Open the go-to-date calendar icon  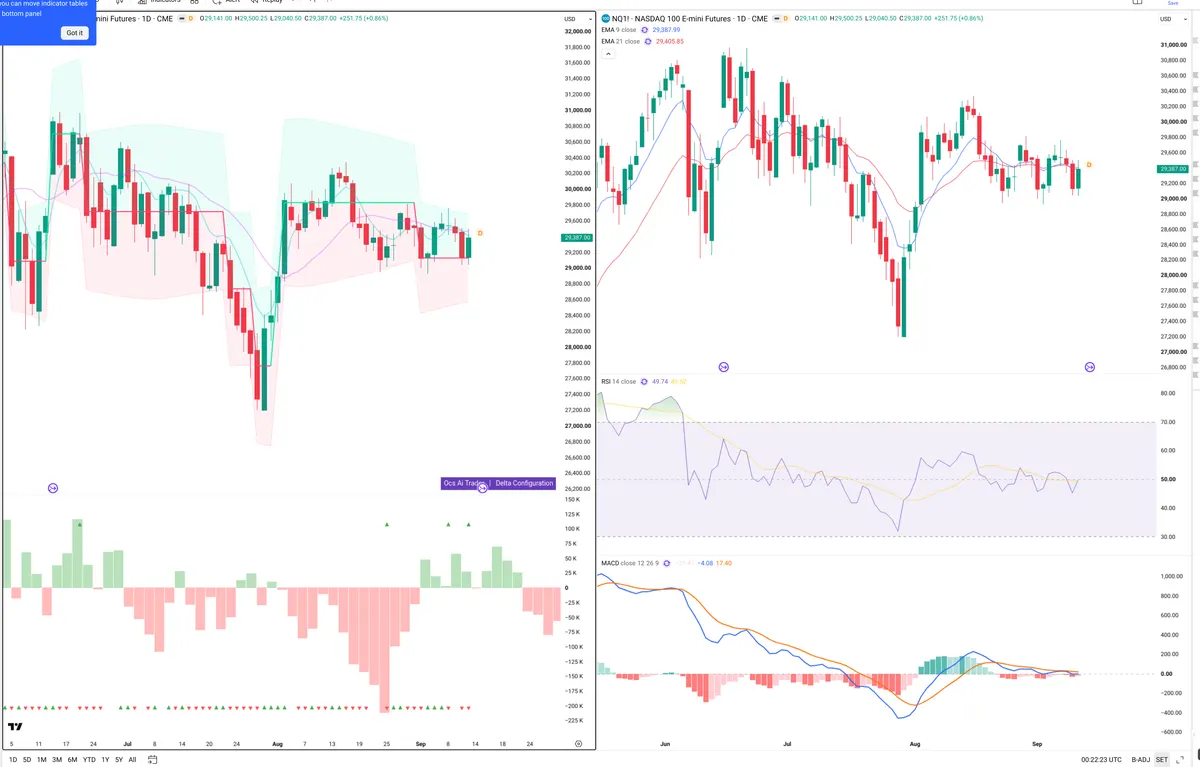pyautogui.click(x=153, y=760)
